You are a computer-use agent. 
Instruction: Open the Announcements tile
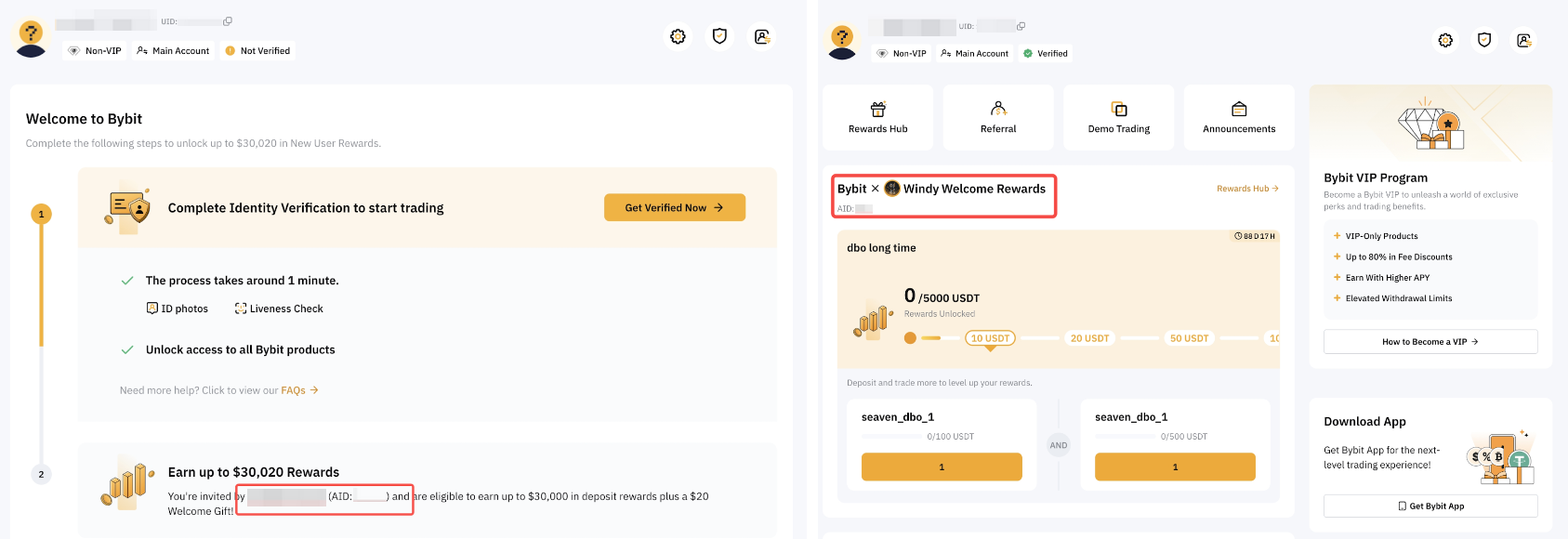[1239, 117]
